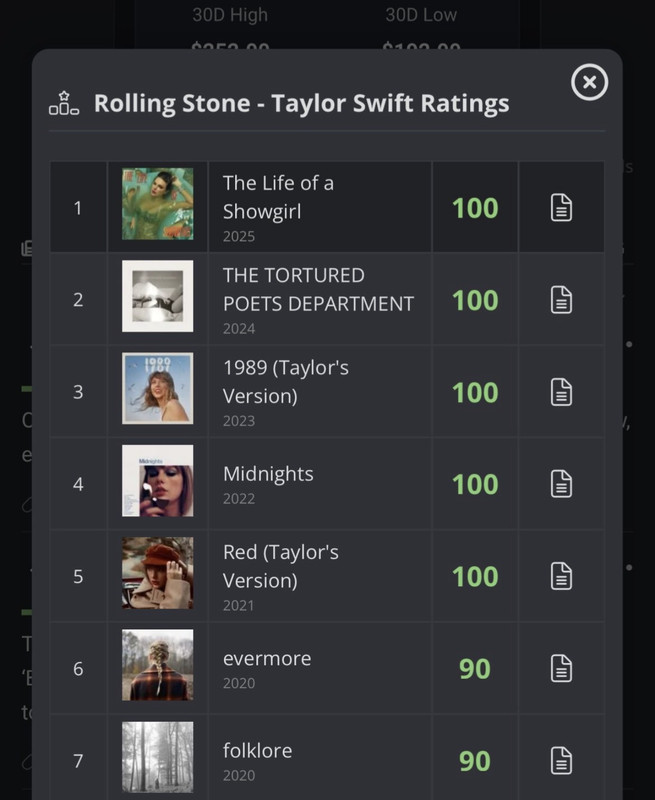Click the ratings podium icon in header
Image resolution: width=655 pixels, height=800 pixels.
pyautogui.click(x=64, y=103)
